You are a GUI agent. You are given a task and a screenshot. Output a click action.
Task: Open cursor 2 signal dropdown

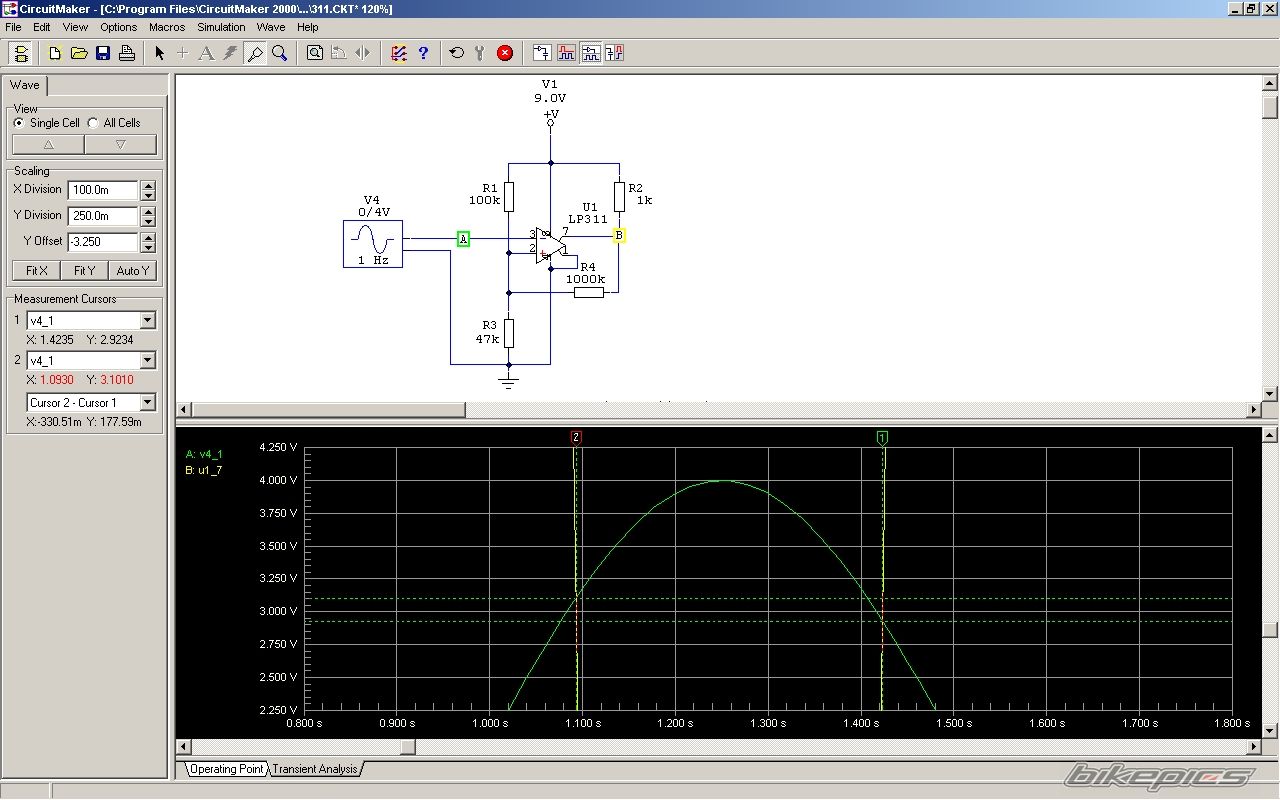(148, 360)
